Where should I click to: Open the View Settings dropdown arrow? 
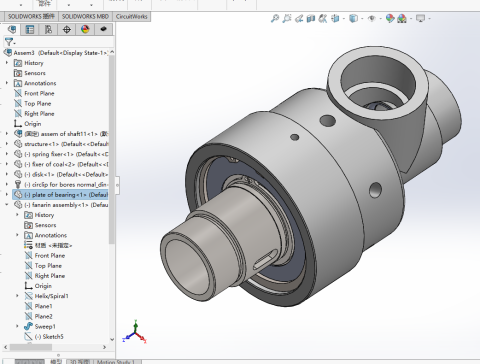[x=429, y=19]
